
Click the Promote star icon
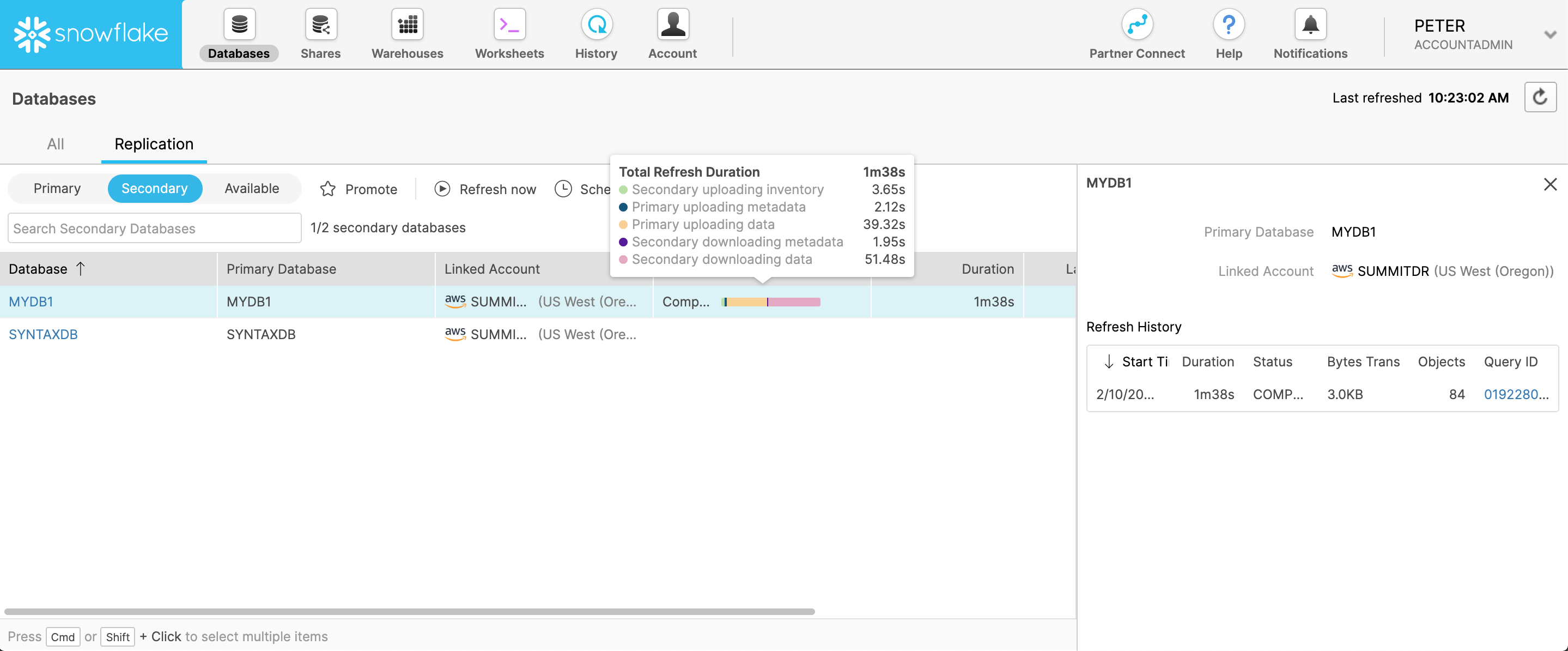coord(327,189)
